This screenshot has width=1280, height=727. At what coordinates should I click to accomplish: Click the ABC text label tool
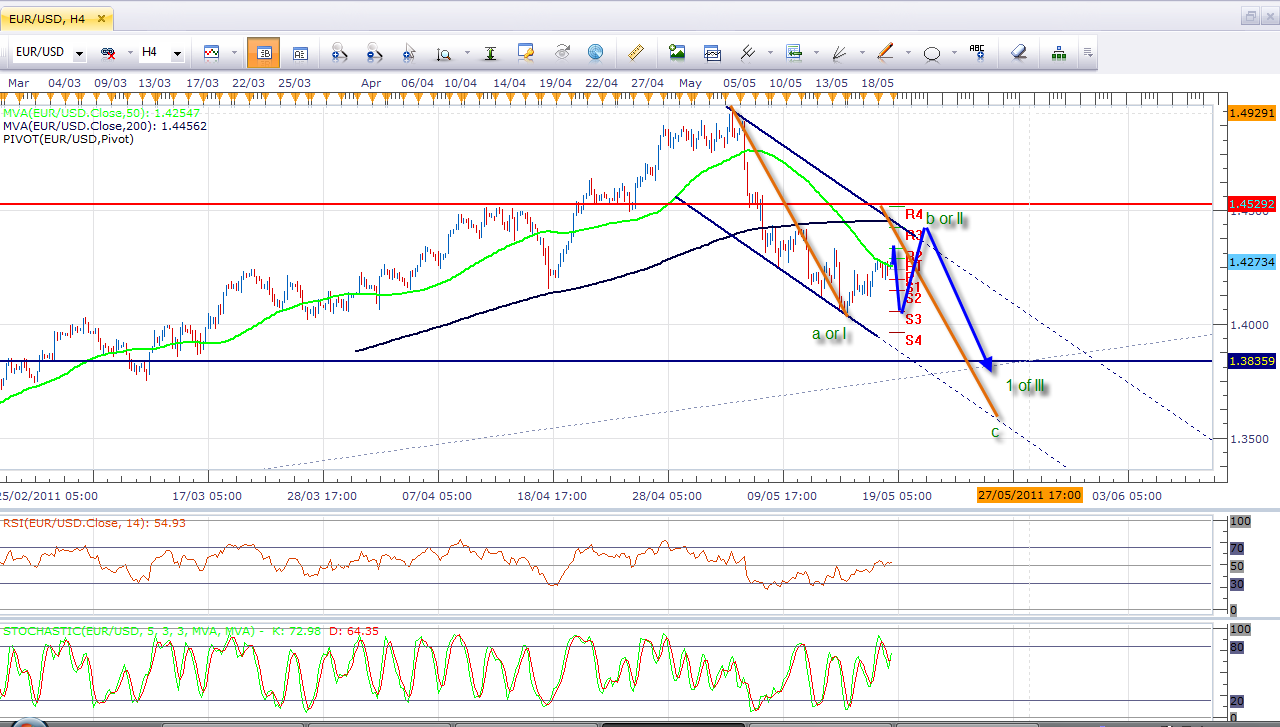click(977, 52)
